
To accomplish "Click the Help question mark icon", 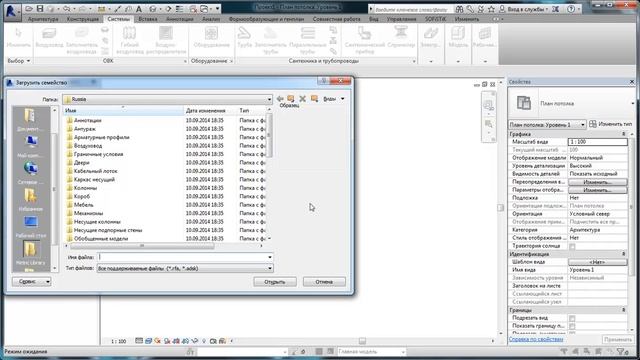I will (571, 9).
